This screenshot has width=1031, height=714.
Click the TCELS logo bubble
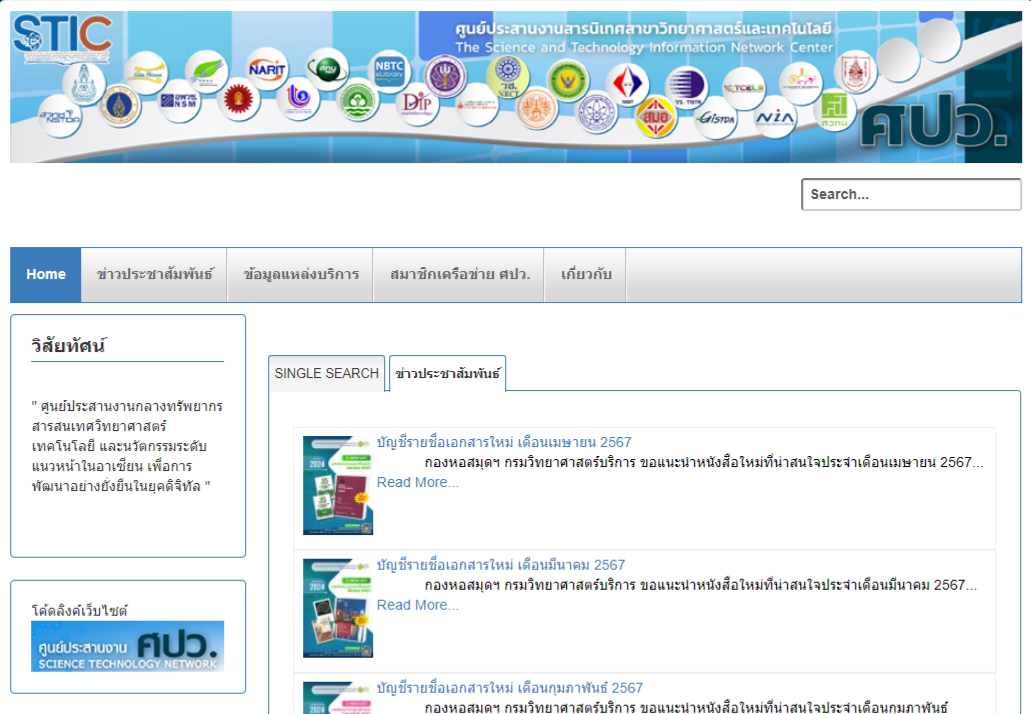point(743,88)
